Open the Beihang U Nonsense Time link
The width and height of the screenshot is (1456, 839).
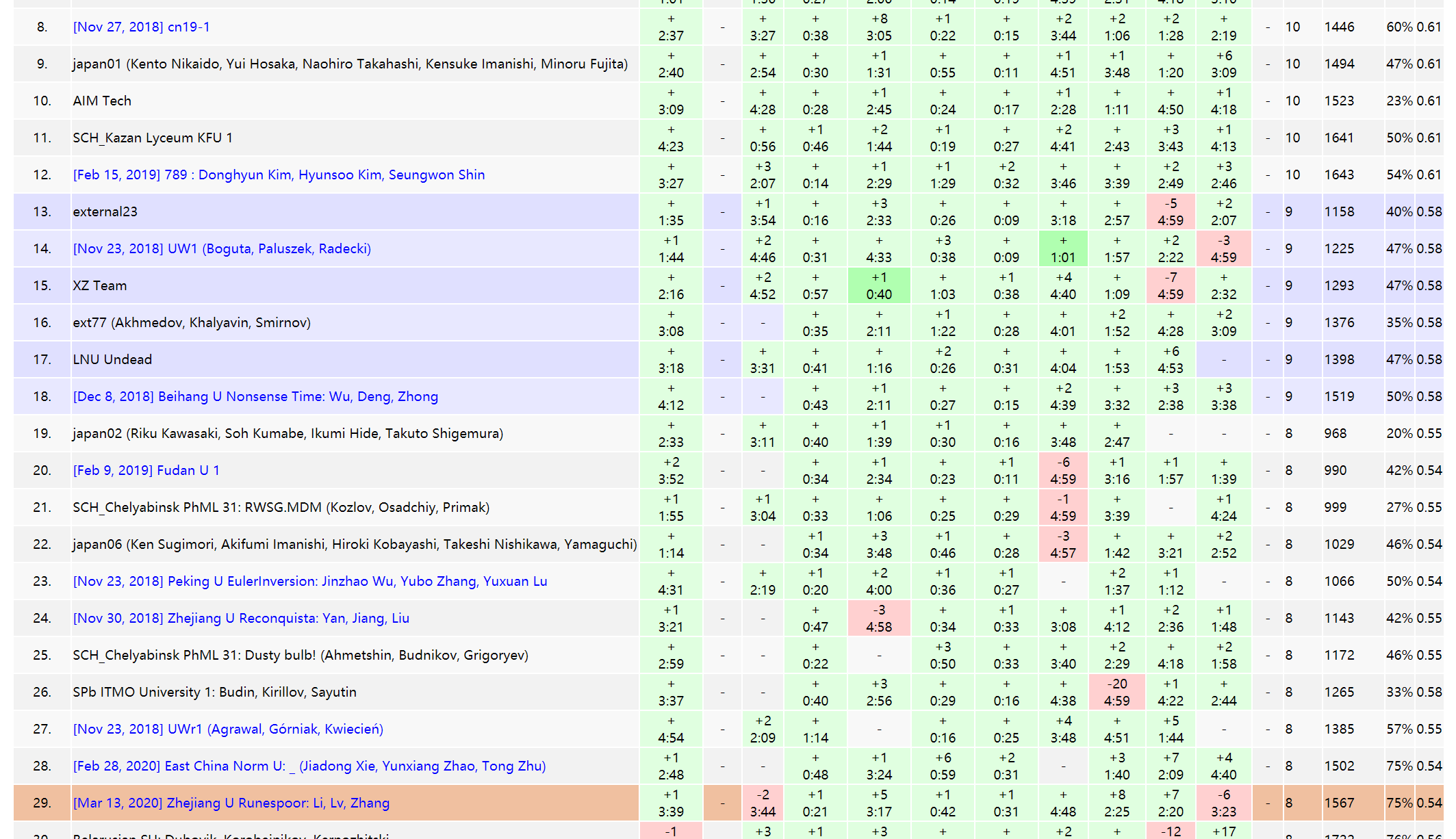click(255, 396)
